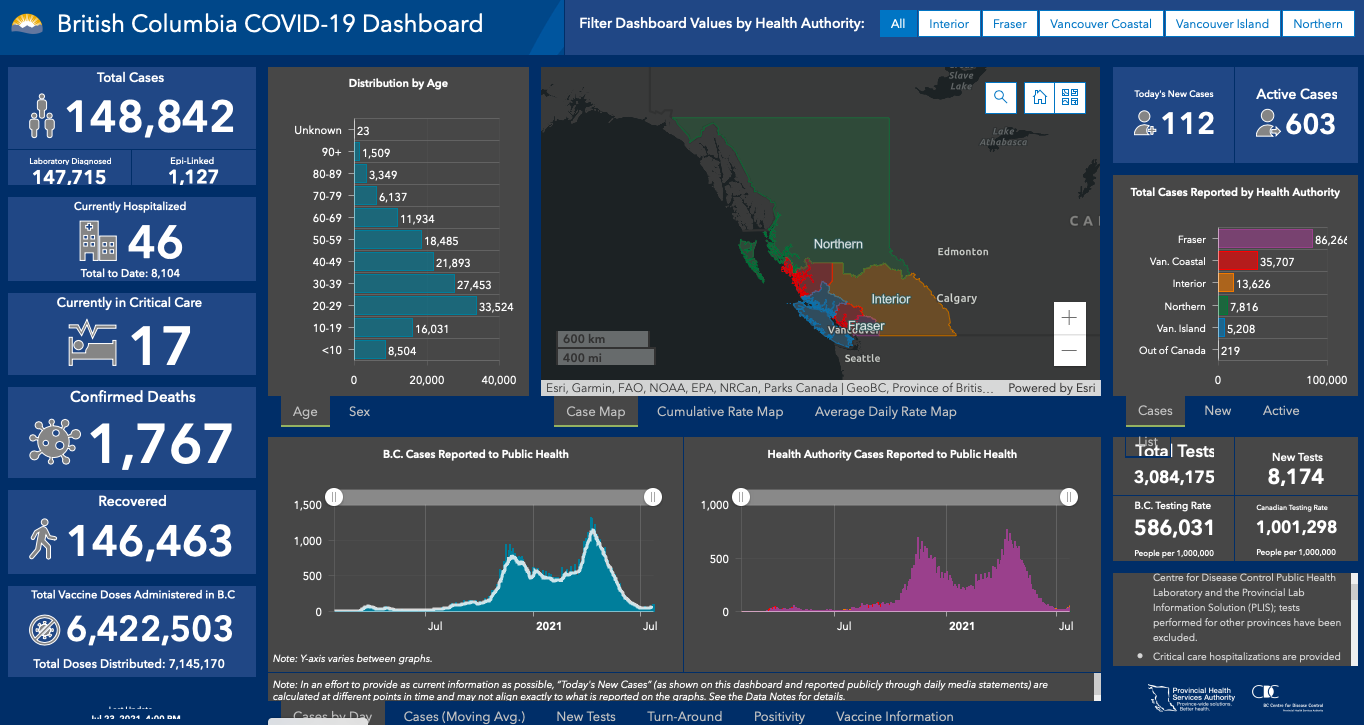Filter dashboard by Fraser health authority
This screenshot has width=1364, height=725.
1009,24
